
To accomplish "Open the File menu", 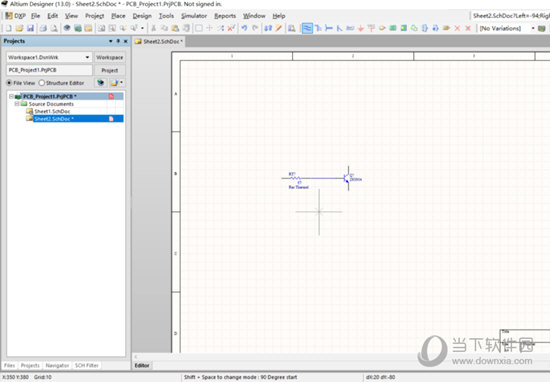I will click(35, 16).
